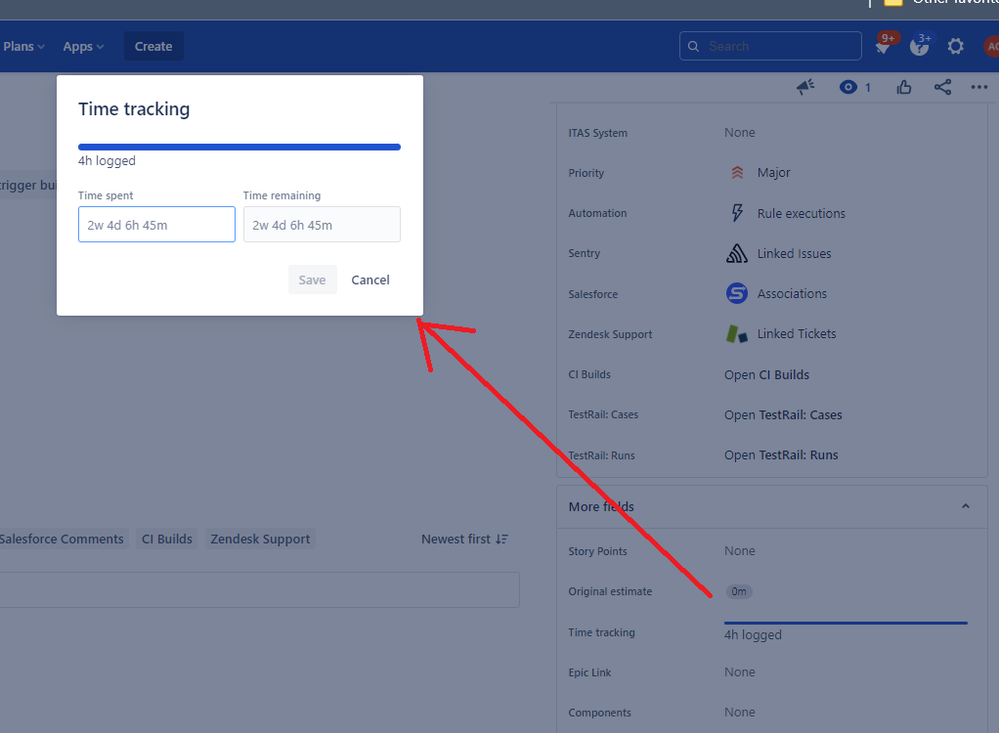999x733 pixels.
Task: Open the help question mark icon
Action: (919, 47)
